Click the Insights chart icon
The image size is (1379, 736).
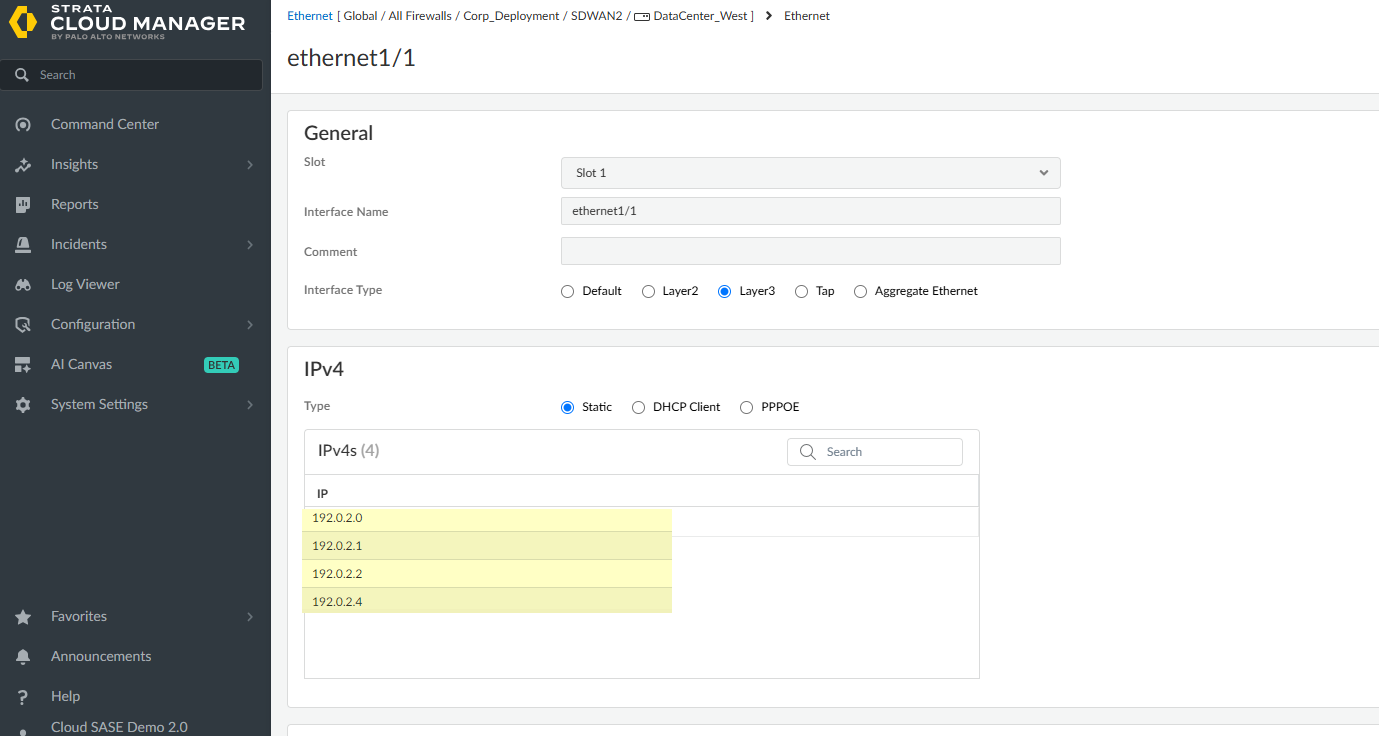click(23, 165)
